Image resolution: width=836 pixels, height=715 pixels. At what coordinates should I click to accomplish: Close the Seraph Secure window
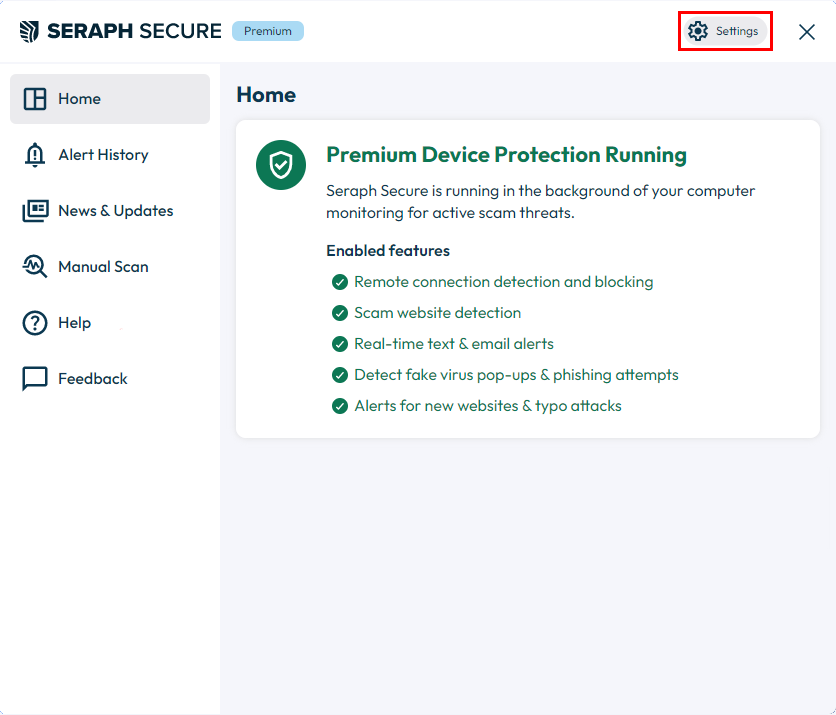click(807, 32)
